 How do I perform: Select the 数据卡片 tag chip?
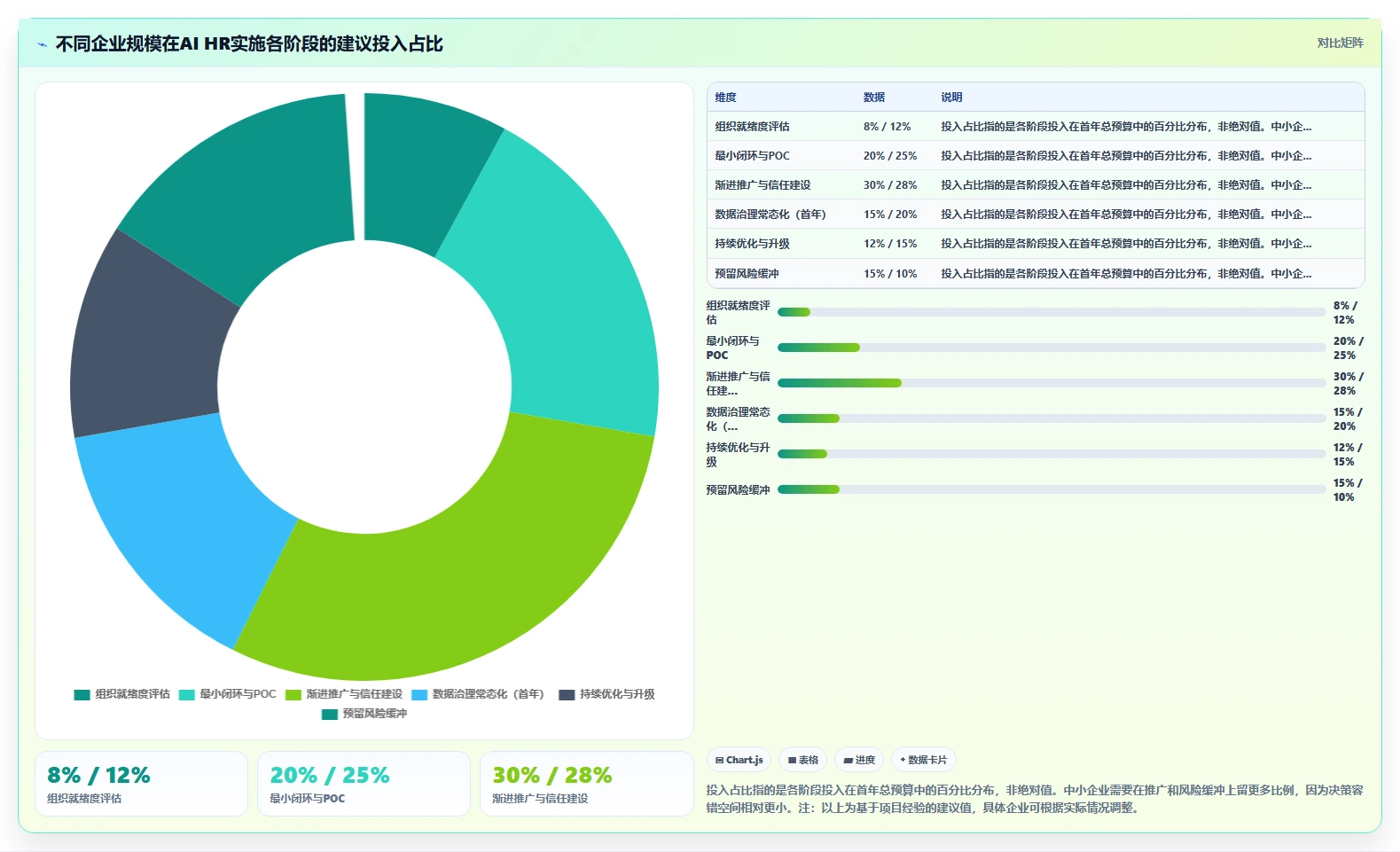click(924, 760)
